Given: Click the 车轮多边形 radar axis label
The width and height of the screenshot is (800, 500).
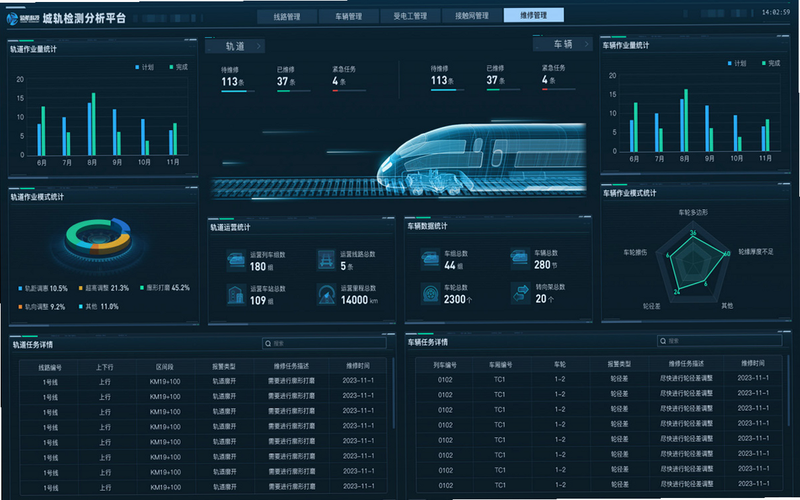Looking at the screenshot, I should [x=693, y=212].
